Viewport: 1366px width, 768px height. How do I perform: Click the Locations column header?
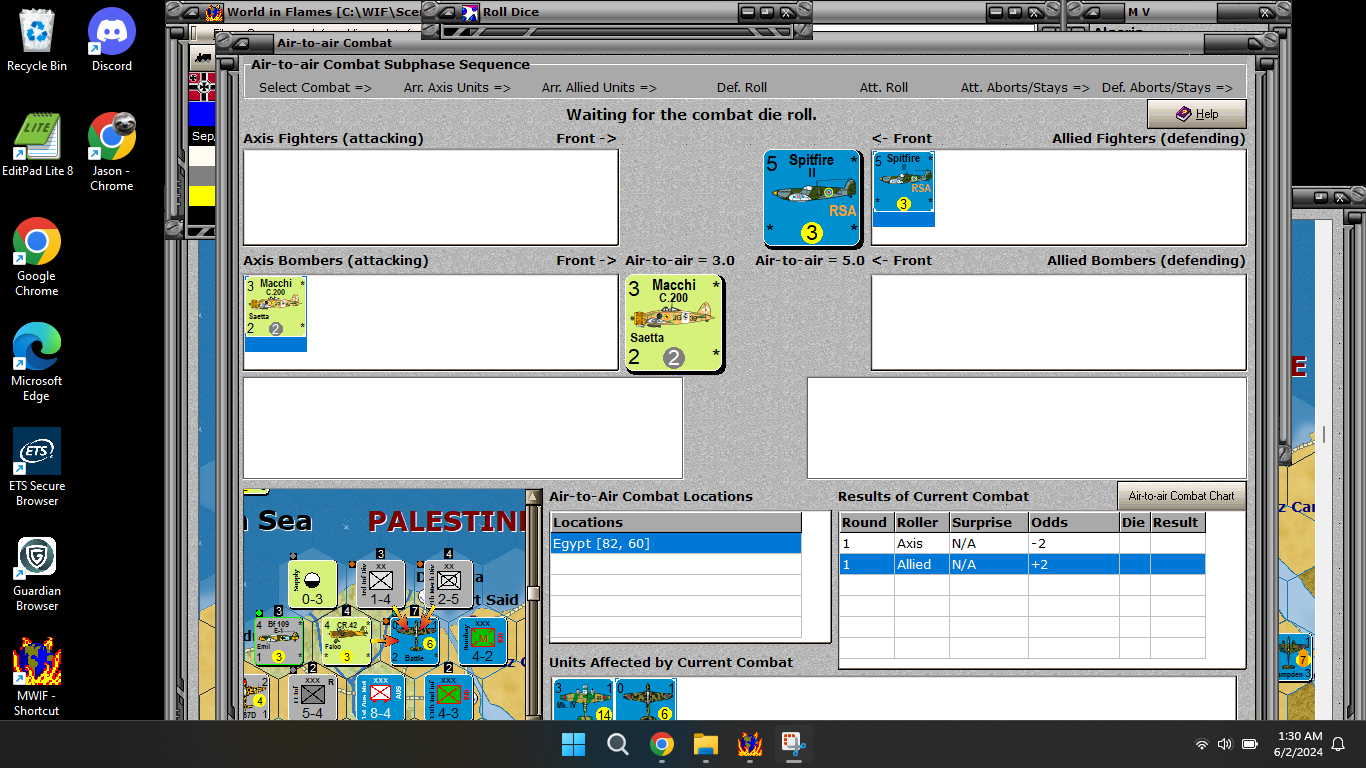(676, 522)
